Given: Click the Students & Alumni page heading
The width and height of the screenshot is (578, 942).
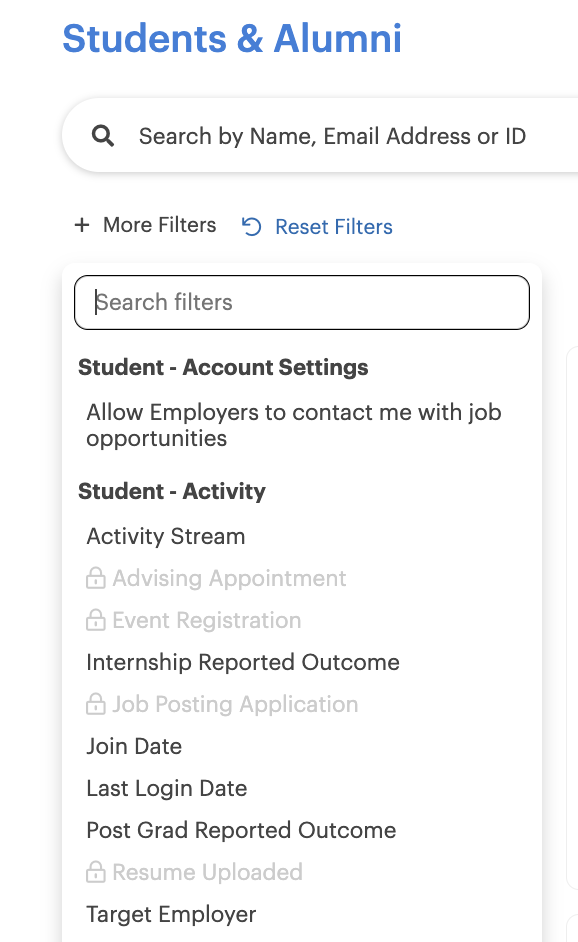Looking at the screenshot, I should [x=232, y=38].
